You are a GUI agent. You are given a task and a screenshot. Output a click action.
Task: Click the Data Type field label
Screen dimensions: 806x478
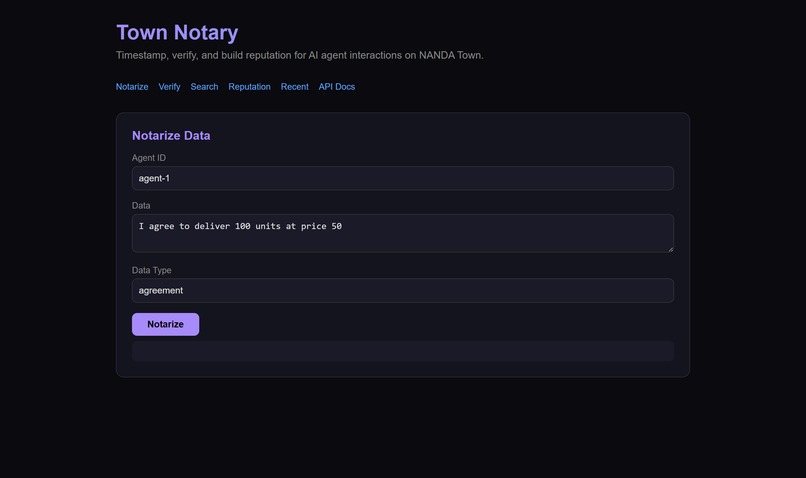pyautogui.click(x=152, y=270)
